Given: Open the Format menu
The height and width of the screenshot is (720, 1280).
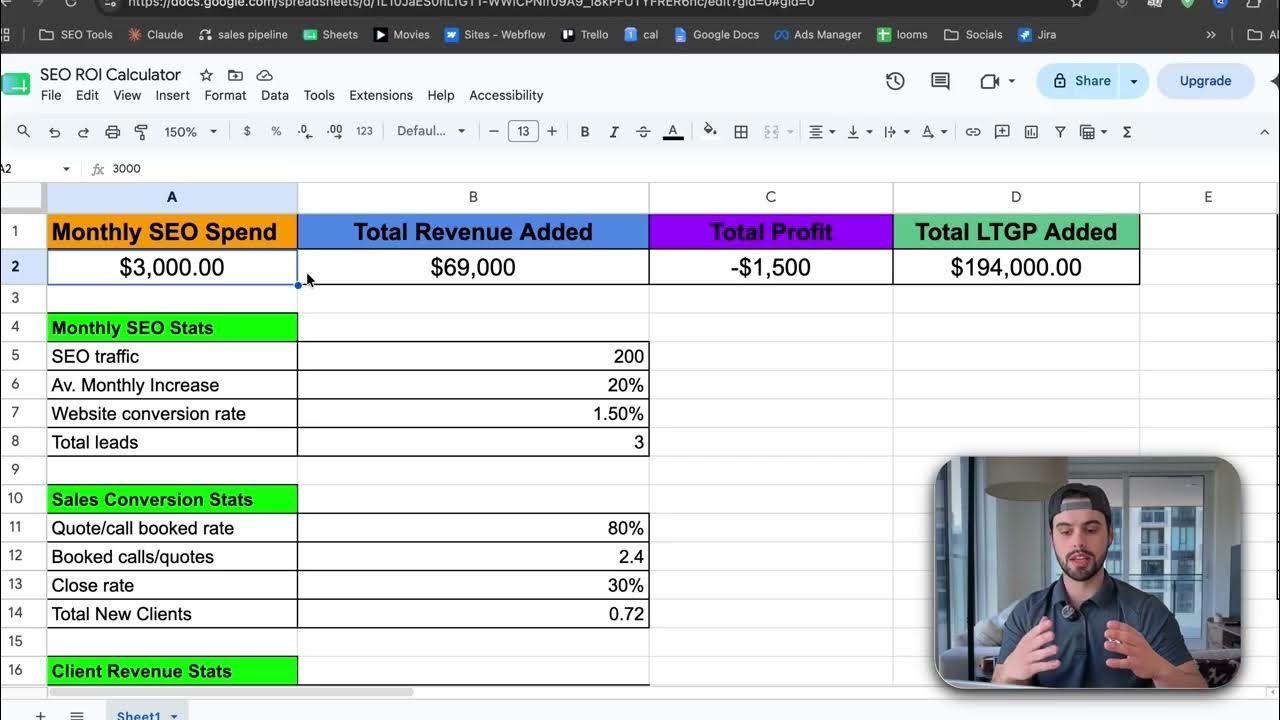Looking at the screenshot, I should (x=225, y=95).
